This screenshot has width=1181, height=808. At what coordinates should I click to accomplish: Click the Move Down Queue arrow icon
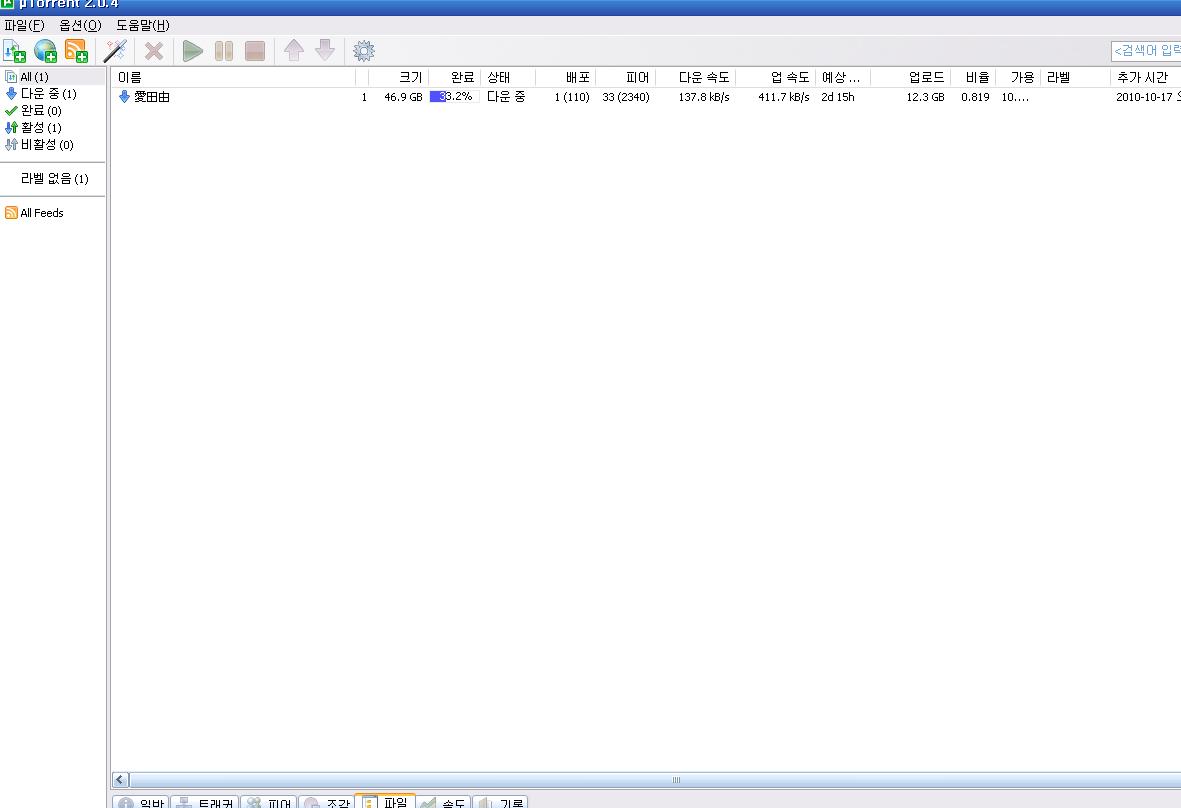325,51
